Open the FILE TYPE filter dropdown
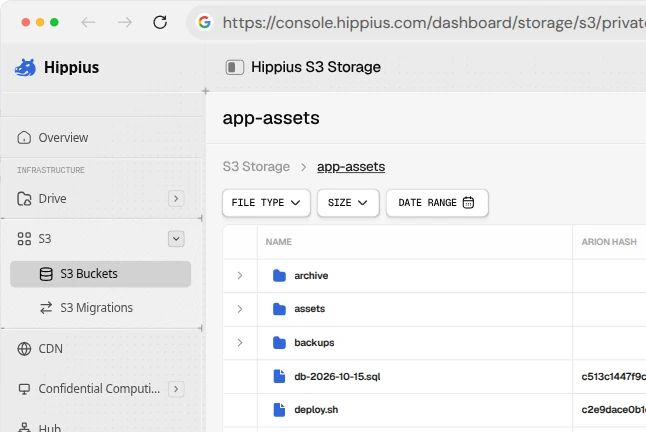Viewport: 646px width, 432px height. (x=266, y=203)
